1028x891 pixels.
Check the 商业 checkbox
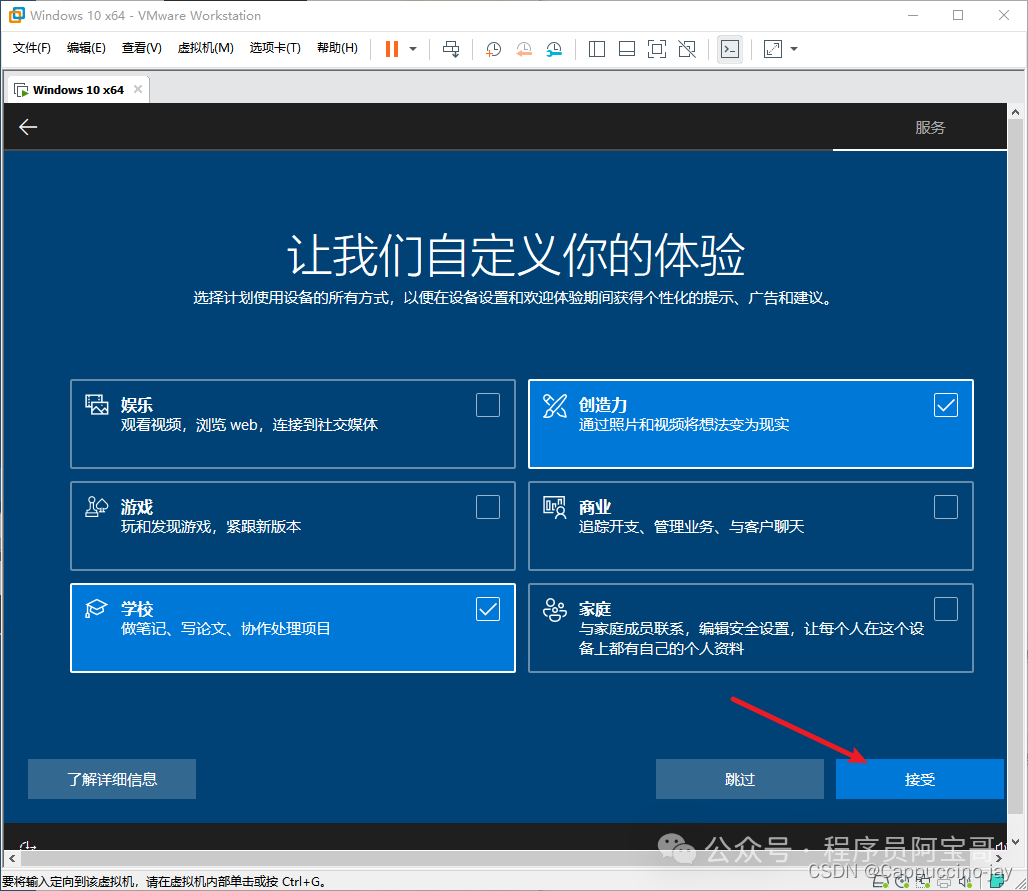(x=945, y=507)
